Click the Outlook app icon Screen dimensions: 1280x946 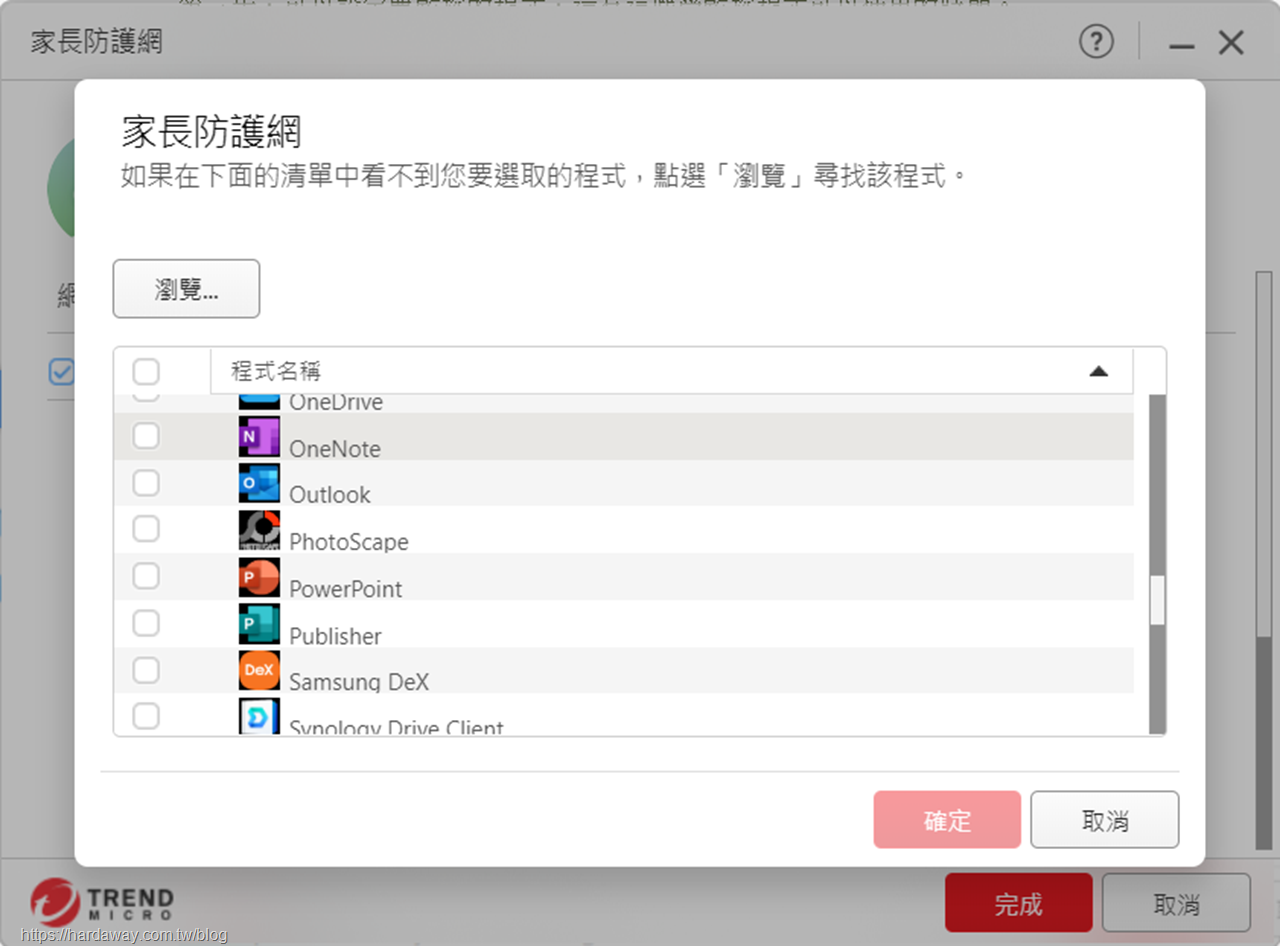click(x=259, y=483)
